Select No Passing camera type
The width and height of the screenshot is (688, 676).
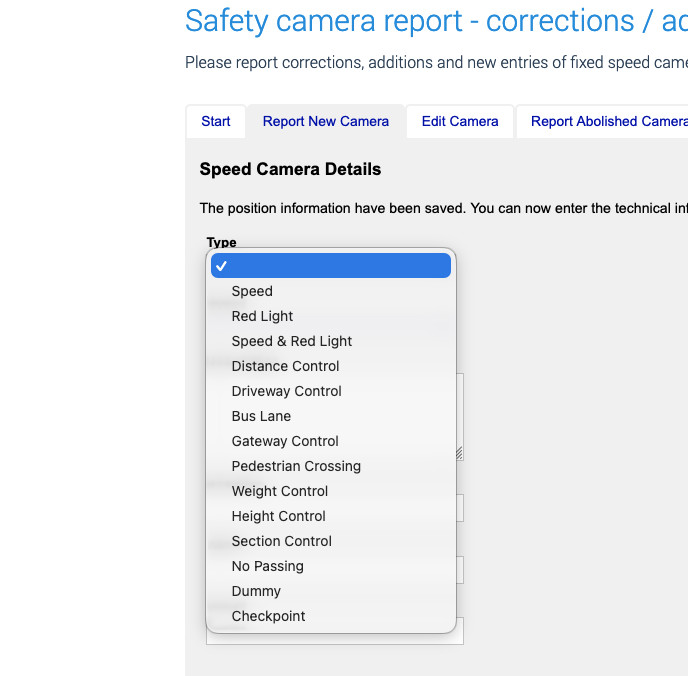[267, 566]
